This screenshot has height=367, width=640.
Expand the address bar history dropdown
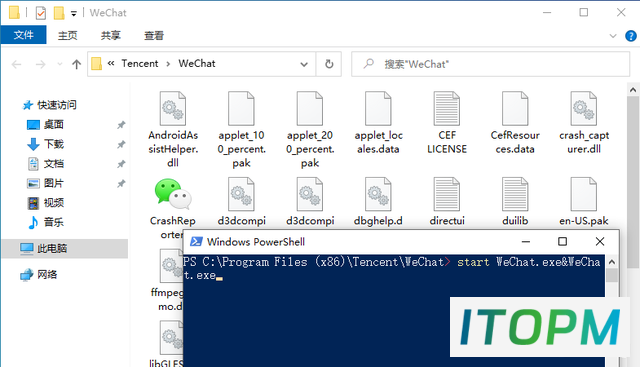pos(304,64)
